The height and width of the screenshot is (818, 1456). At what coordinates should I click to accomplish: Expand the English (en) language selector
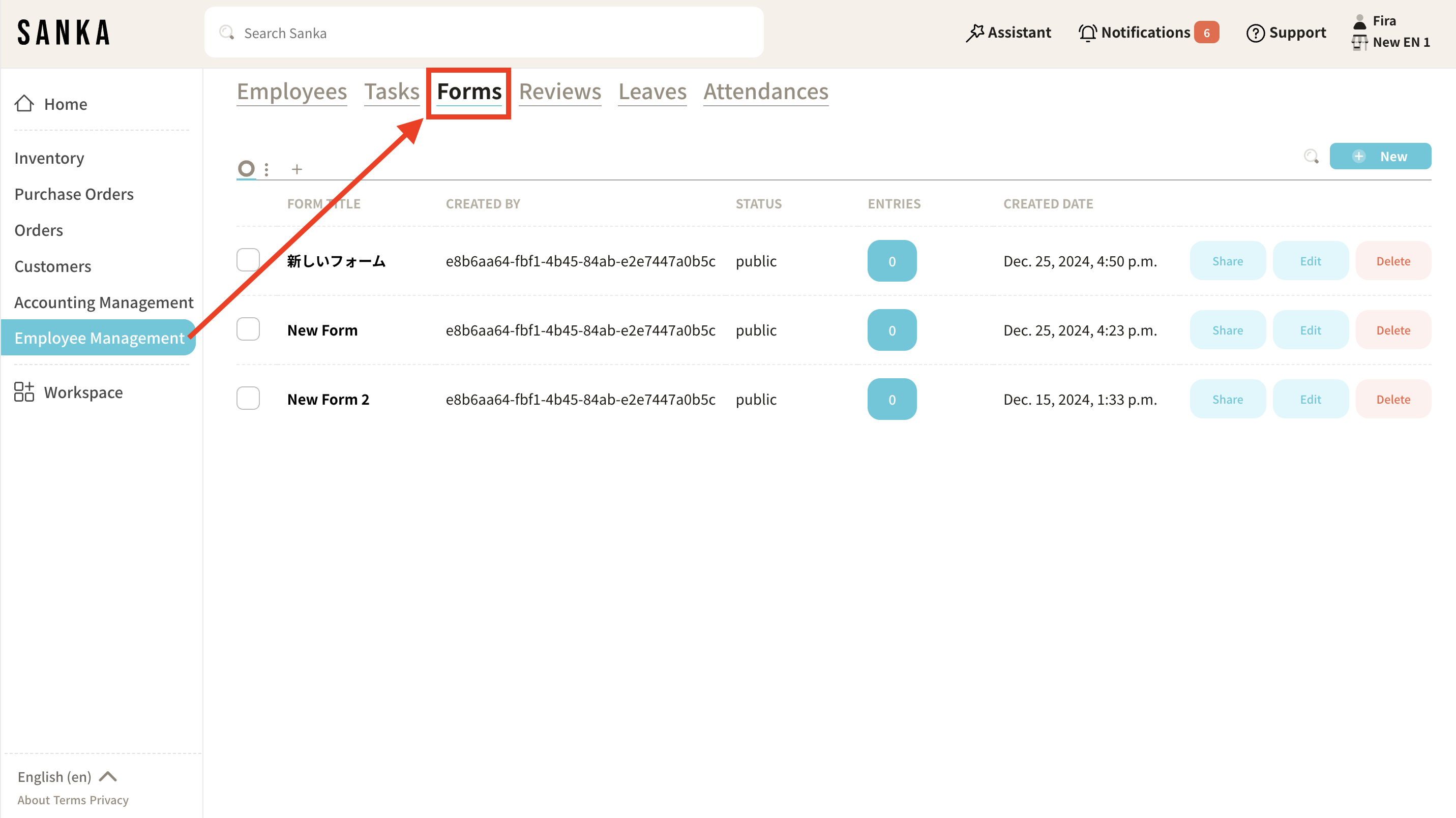click(67, 777)
